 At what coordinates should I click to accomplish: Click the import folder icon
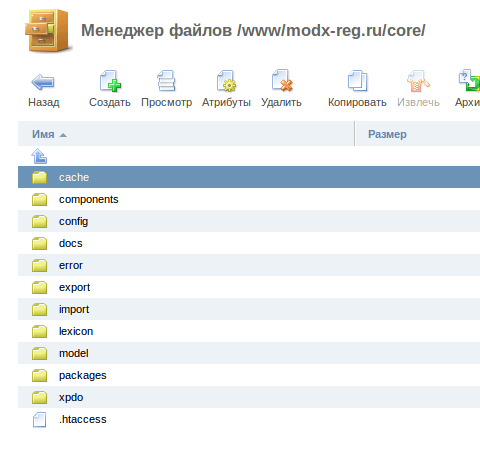tap(39, 309)
